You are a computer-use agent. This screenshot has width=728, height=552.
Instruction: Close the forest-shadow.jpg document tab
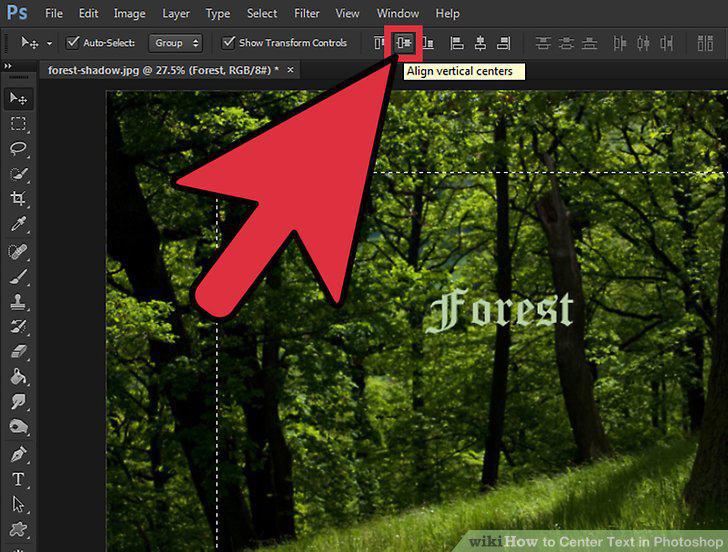point(290,70)
